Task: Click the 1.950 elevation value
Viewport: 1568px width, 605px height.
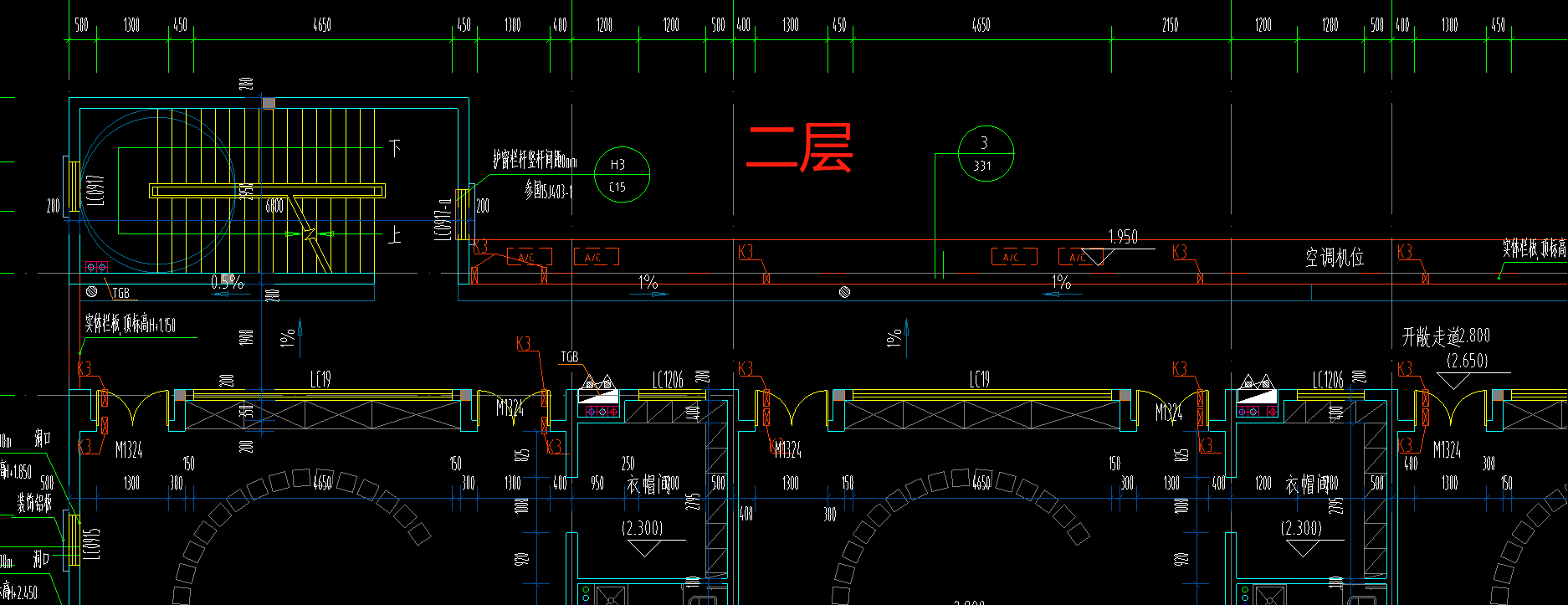Action: 1123,237
